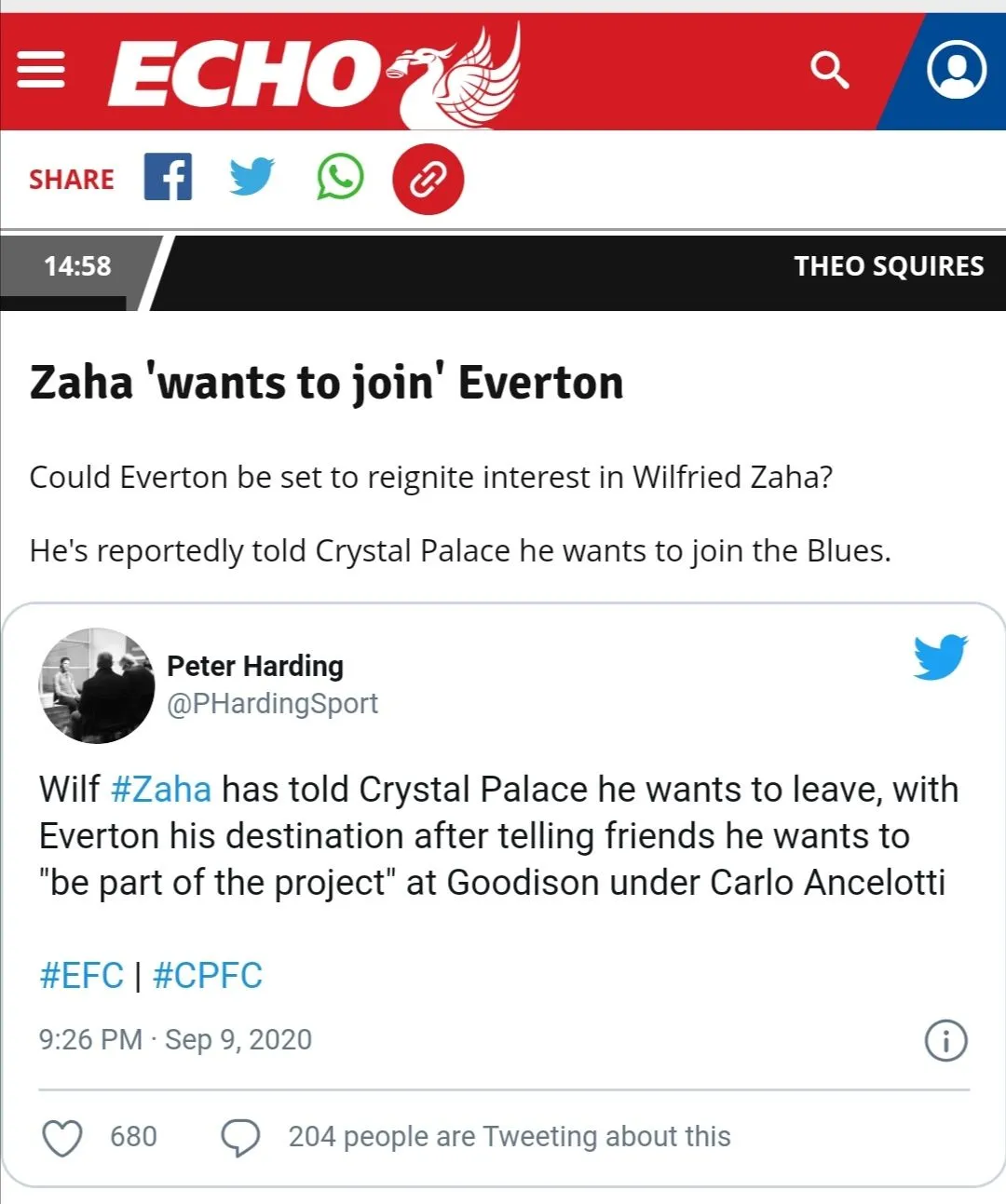
Task: View 204 people Tweeting about this
Action: point(509,1137)
